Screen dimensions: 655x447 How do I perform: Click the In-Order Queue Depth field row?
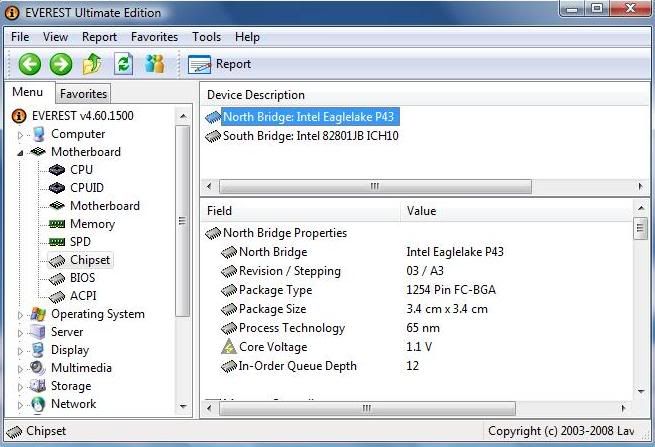tap(417, 366)
